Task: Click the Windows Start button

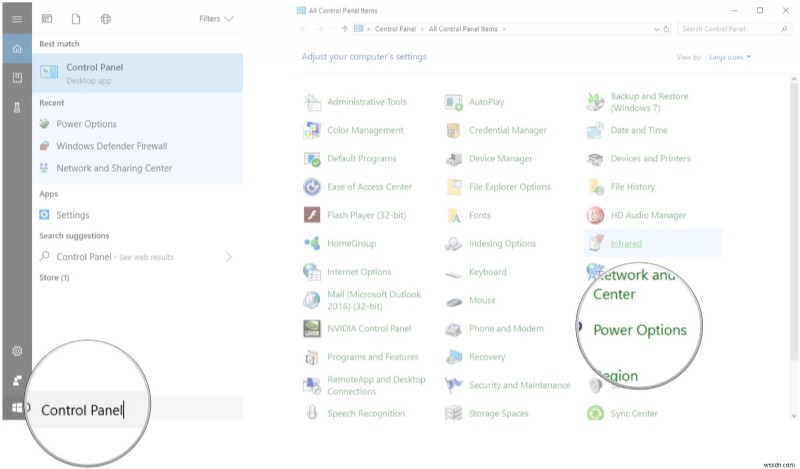Action: (17, 407)
